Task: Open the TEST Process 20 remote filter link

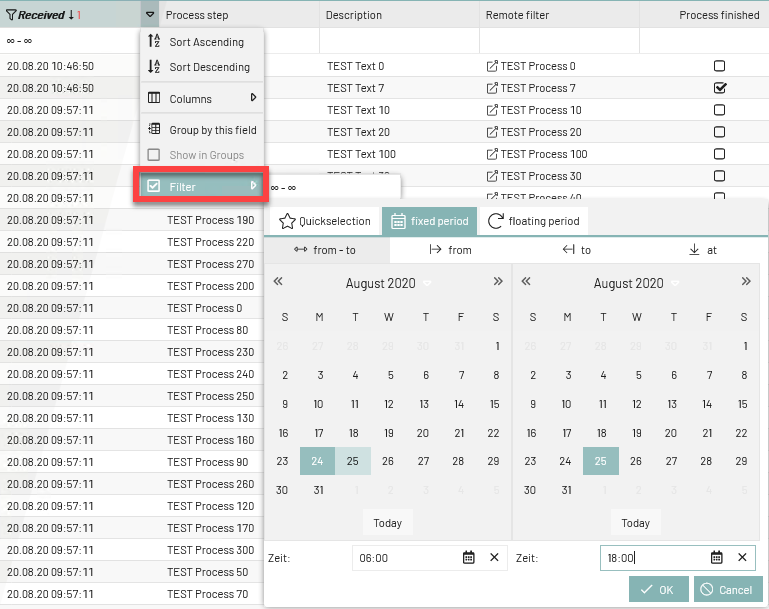Action: coord(534,132)
